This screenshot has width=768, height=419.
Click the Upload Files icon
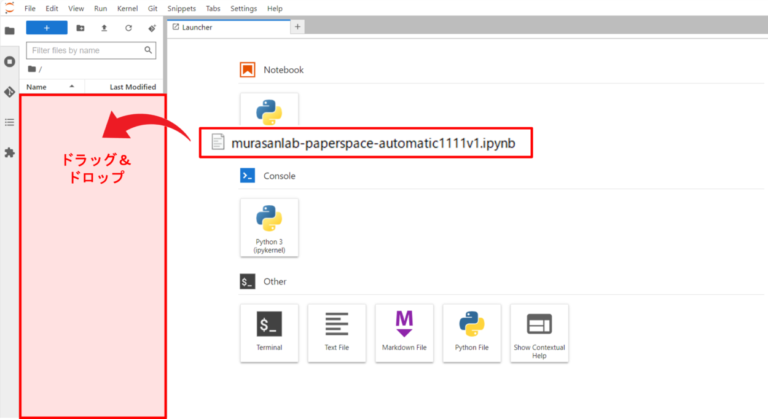click(104, 28)
